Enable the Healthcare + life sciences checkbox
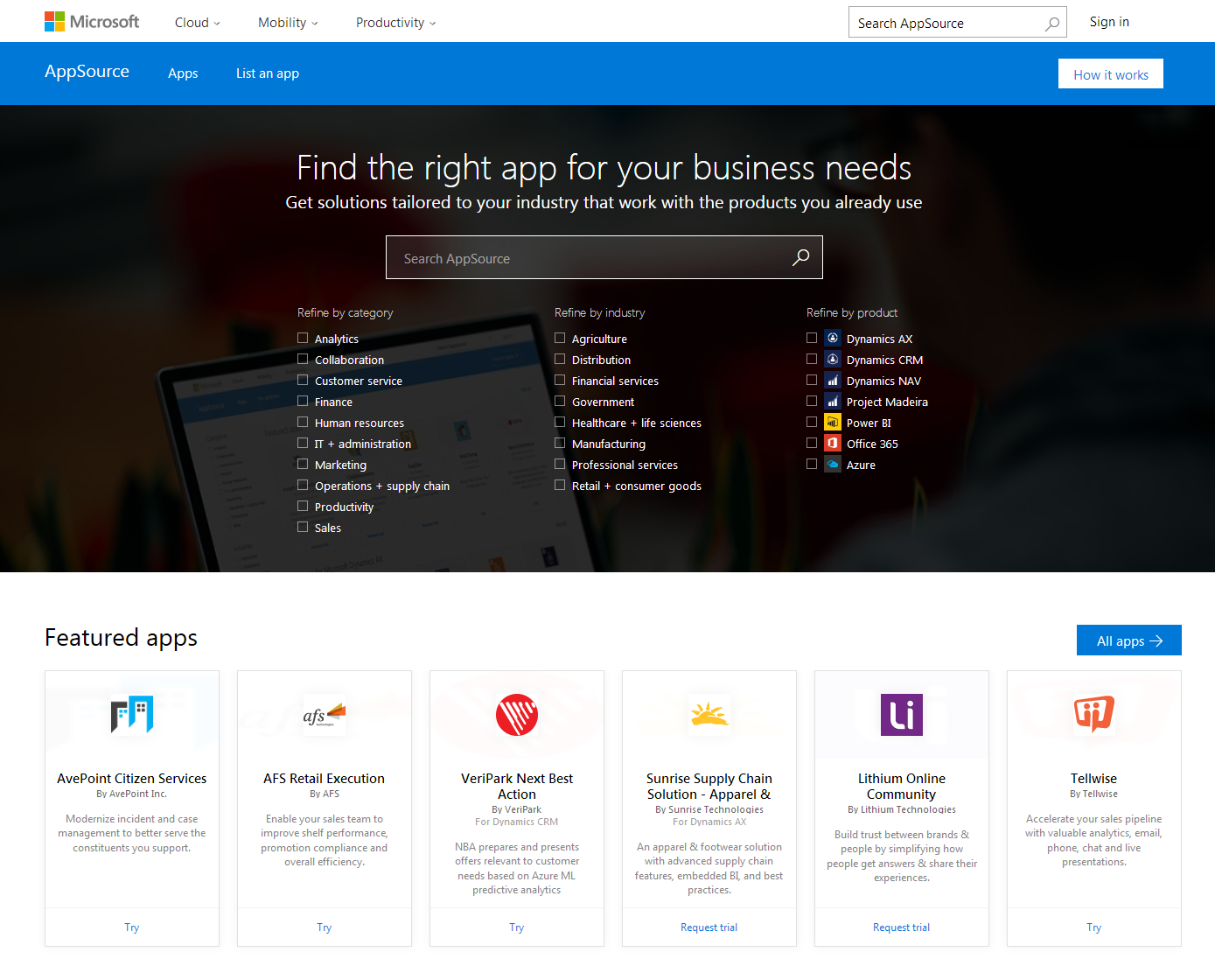Image resolution: width=1215 pixels, height=980 pixels. coord(560,422)
